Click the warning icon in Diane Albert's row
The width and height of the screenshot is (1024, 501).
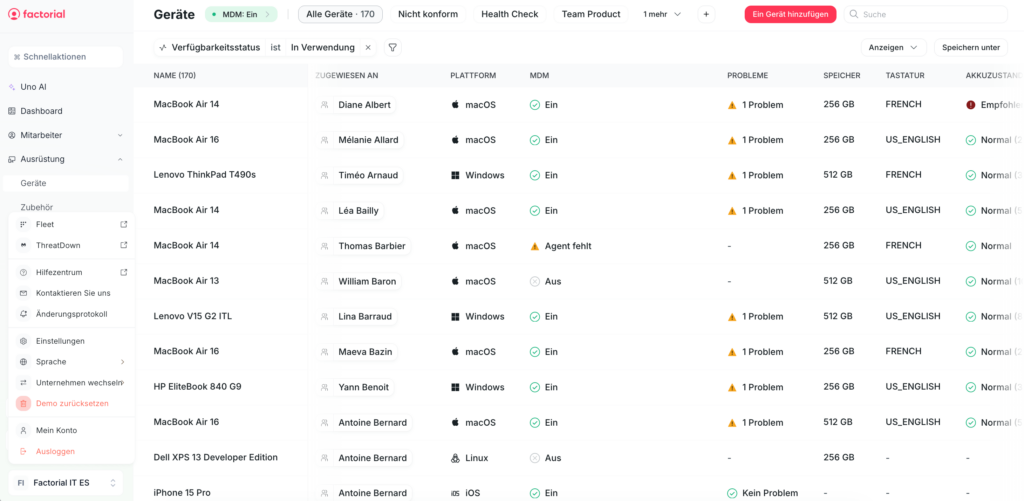pos(732,105)
